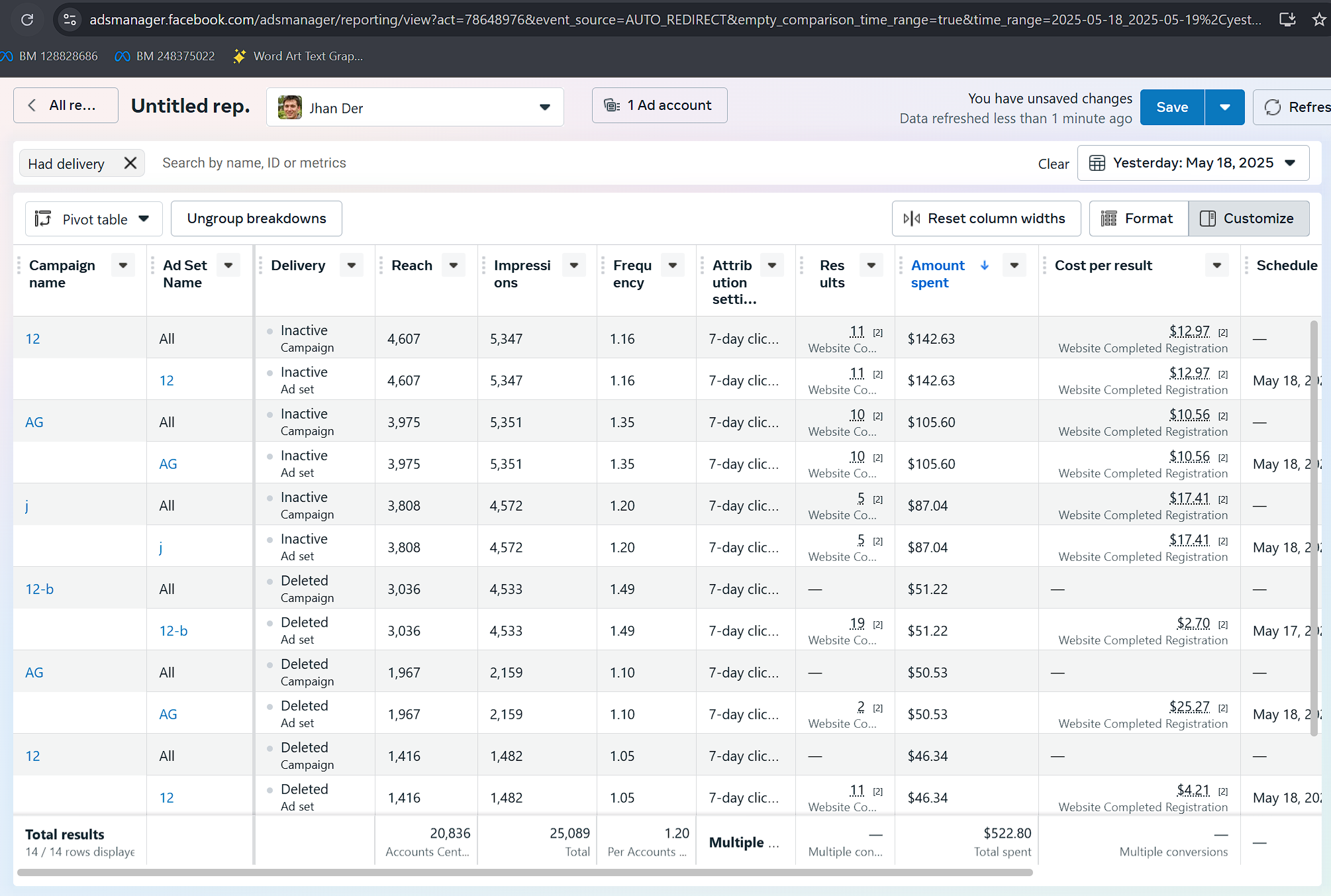Open the 12-b campaign name link
The width and height of the screenshot is (1331, 896).
40,589
